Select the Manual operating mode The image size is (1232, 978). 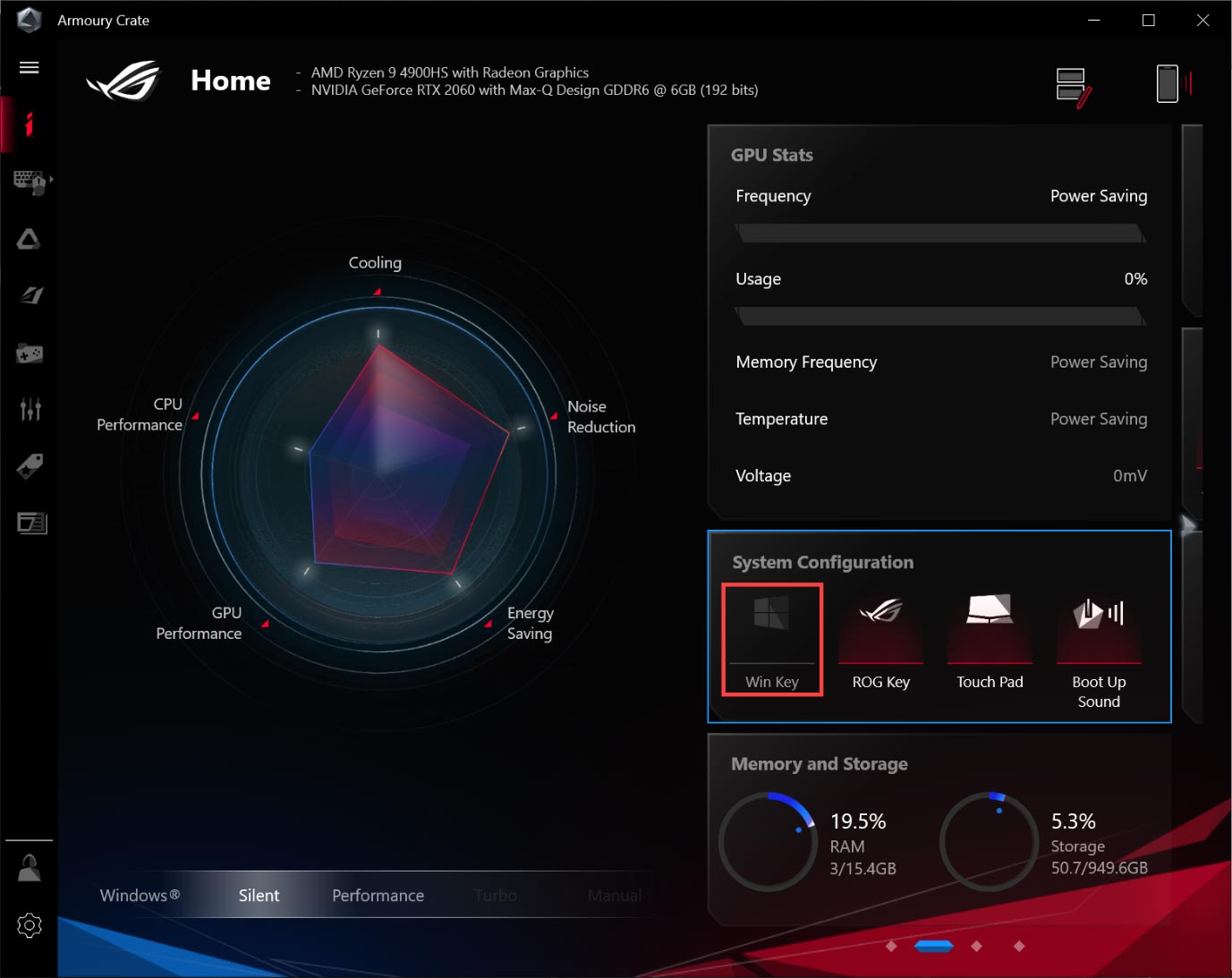(615, 895)
